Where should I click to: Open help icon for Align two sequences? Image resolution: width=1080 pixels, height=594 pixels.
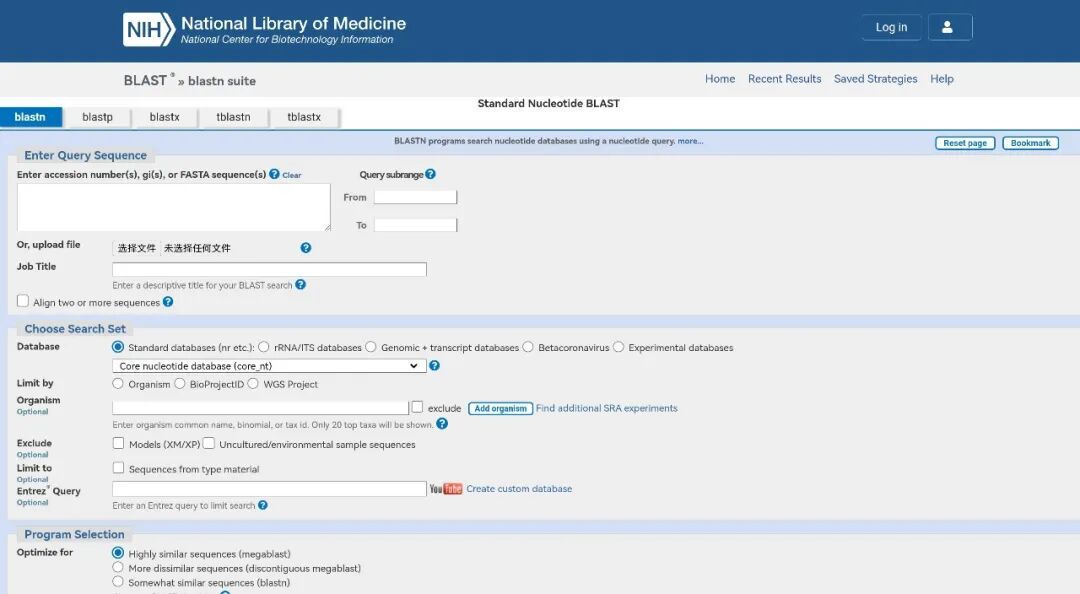168,302
